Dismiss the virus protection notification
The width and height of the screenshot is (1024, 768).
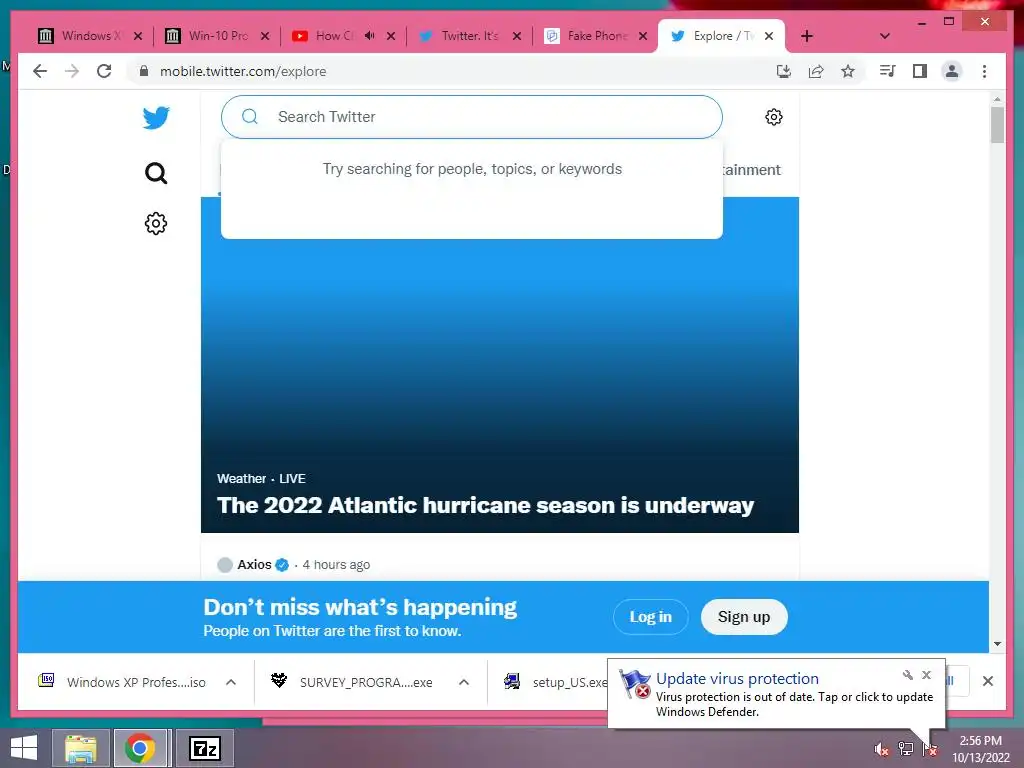(926, 675)
